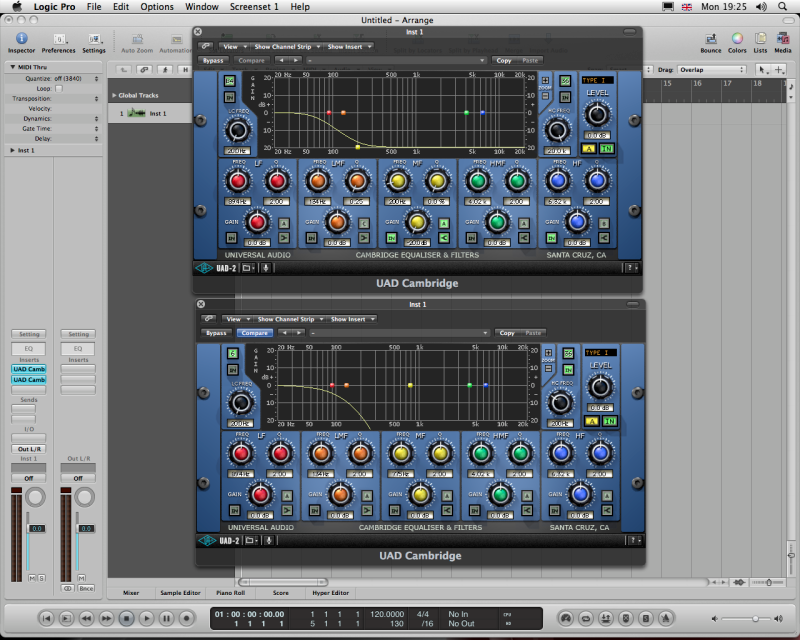The image size is (800, 640).
Task: Open the Drag Overlap dropdown
Action: point(711,69)
